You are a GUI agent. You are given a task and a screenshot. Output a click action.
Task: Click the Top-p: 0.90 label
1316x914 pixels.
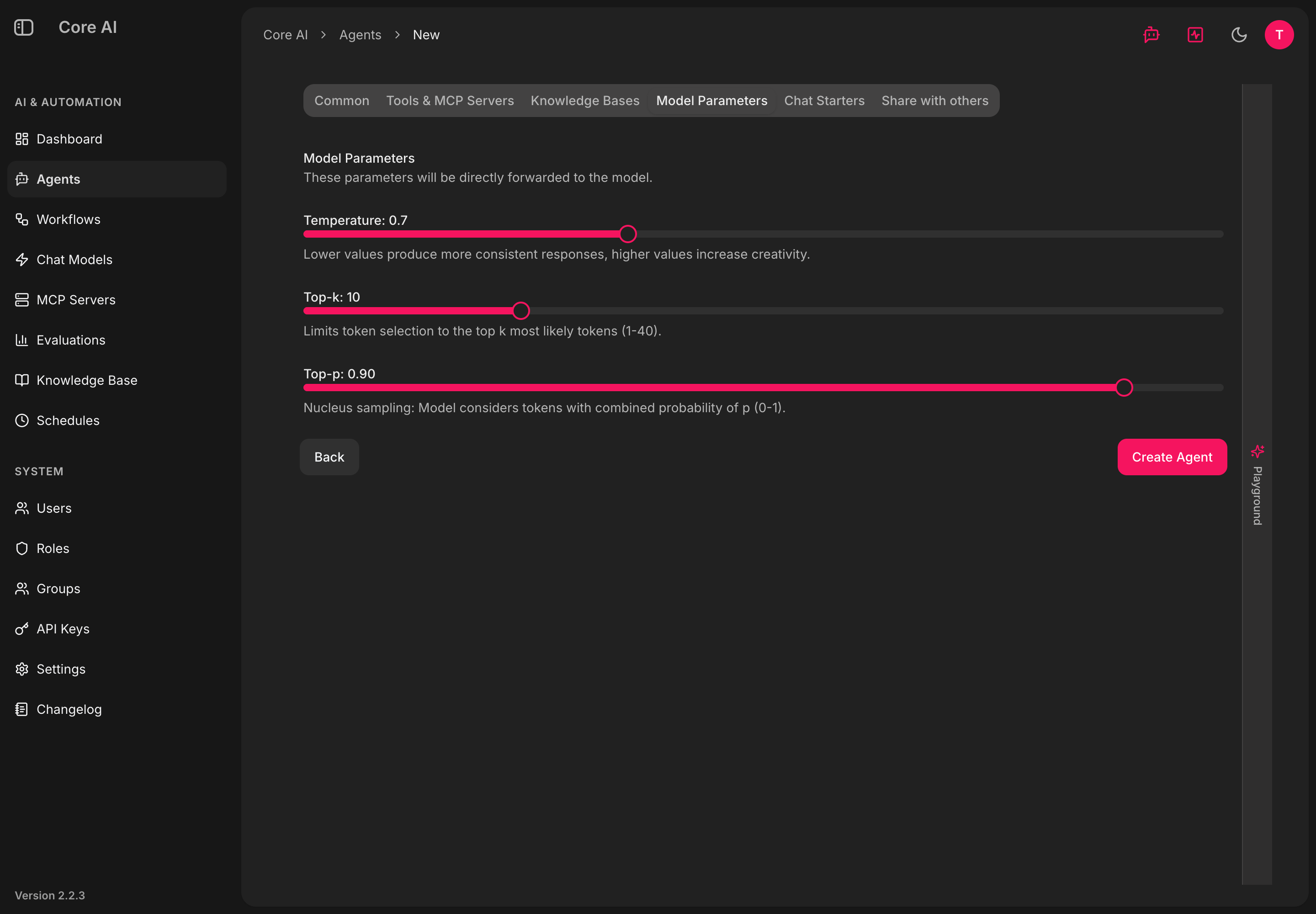tap(339, 374)
